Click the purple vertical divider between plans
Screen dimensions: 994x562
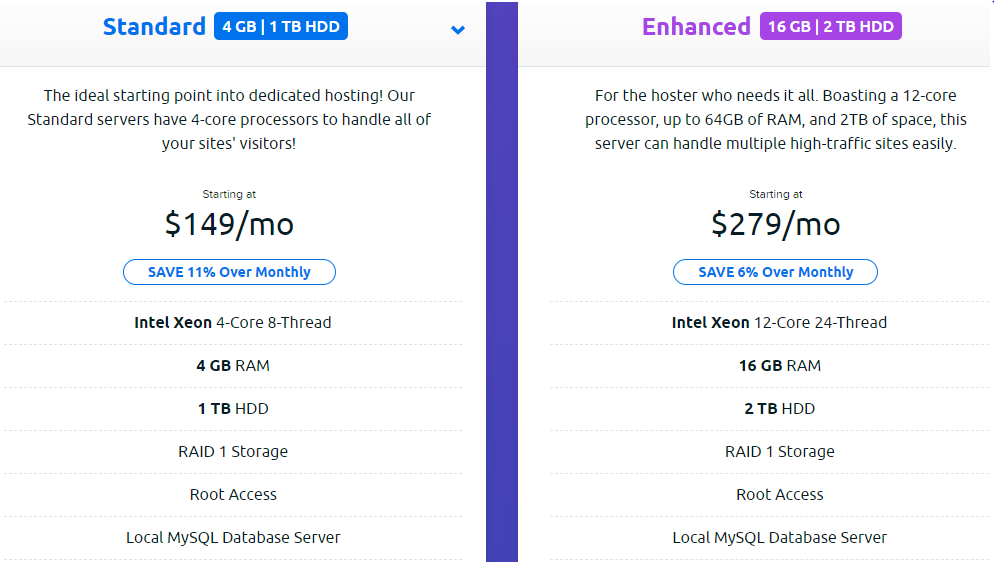[x=502, y=300]
